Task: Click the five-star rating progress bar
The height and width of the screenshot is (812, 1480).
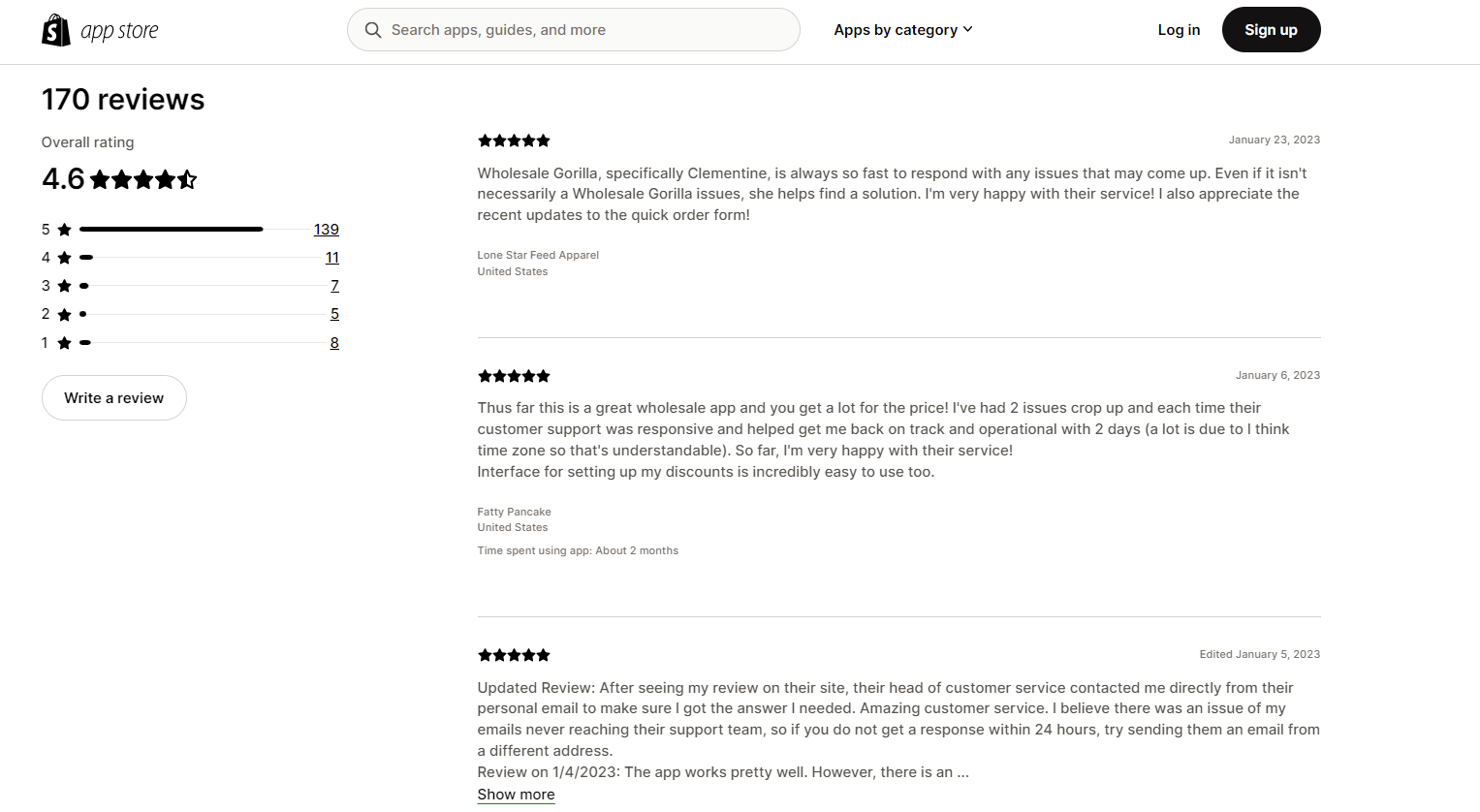Action: coord(192,230)
